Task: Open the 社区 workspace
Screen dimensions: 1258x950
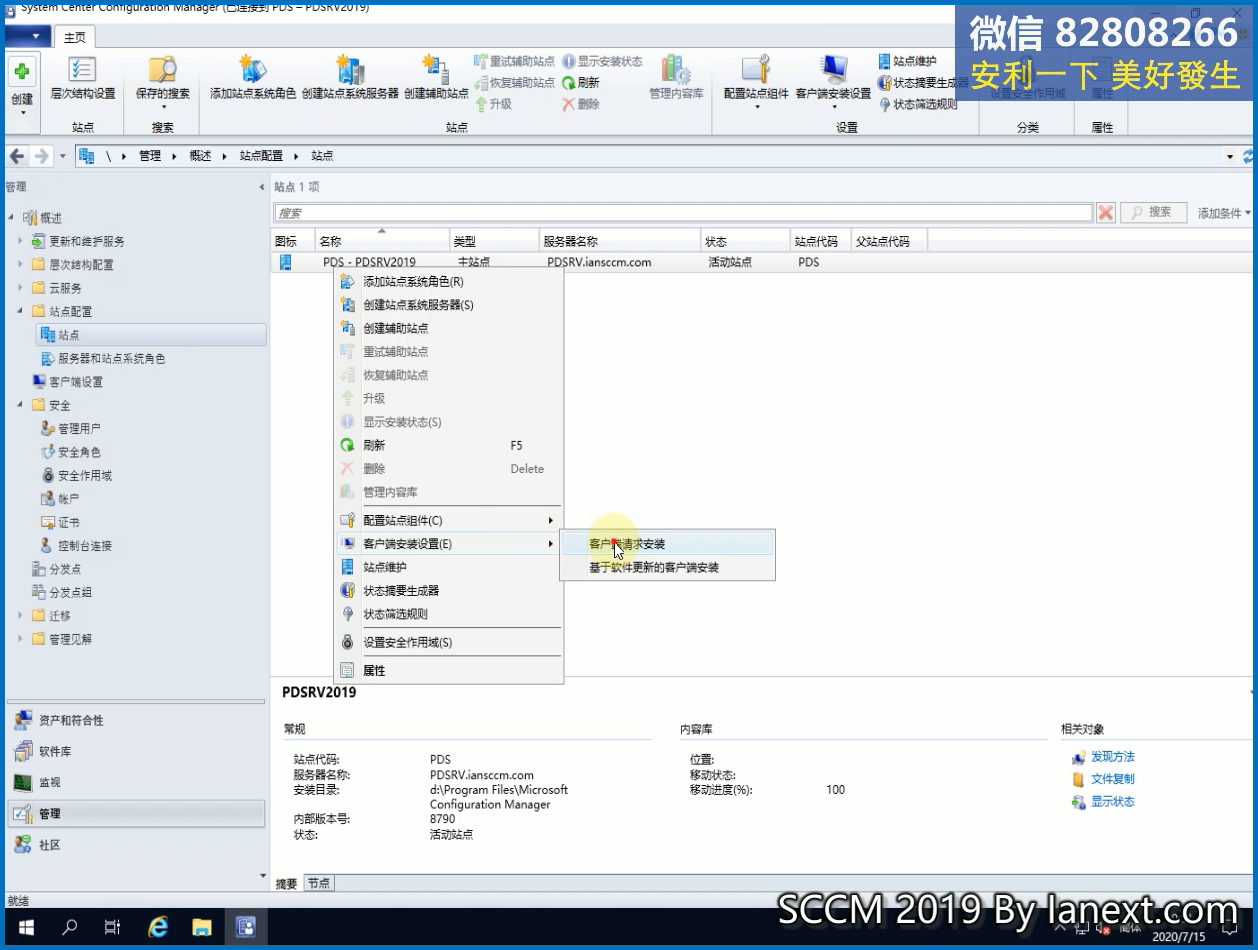Action: tap(136, 845)
